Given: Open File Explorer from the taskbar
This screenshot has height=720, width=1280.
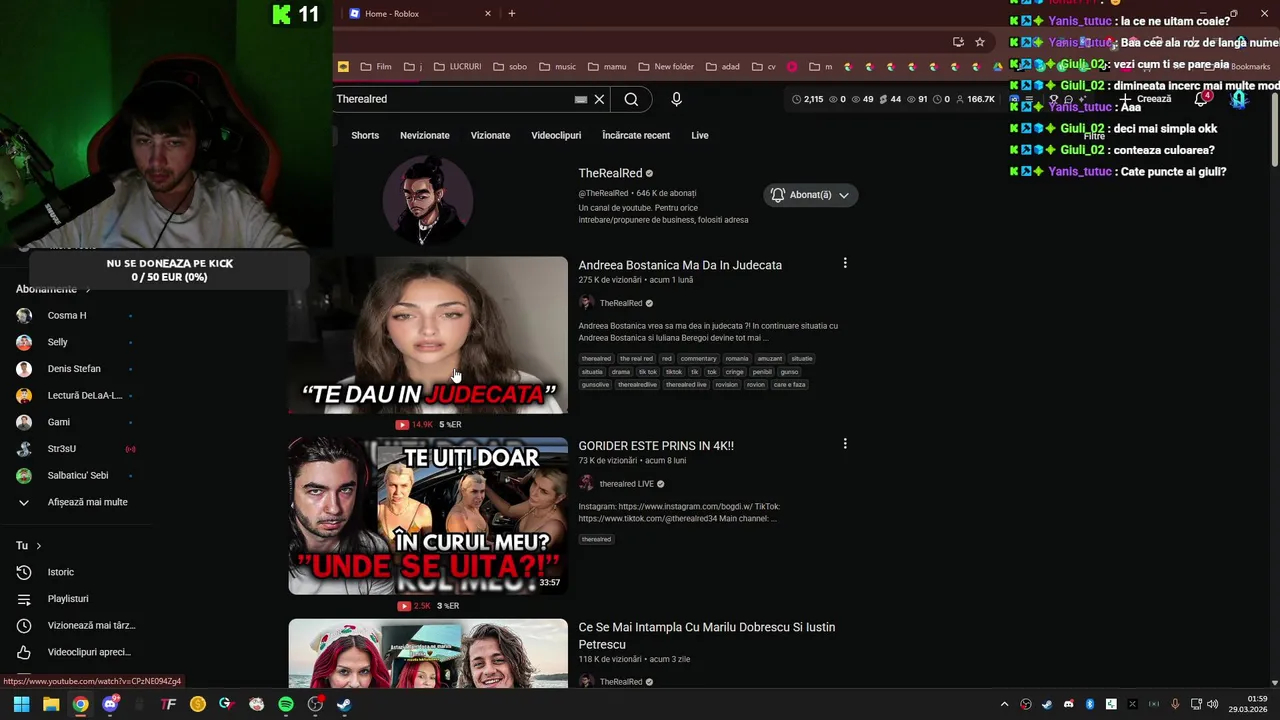Looking at the screenshot, I should (x=51, y=704).
